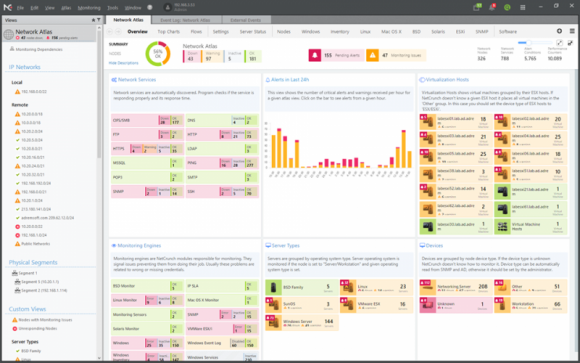This screenshot has width=580, height=363.
Task: Click the globe icon in menu bar
Action: pos(150,7)
